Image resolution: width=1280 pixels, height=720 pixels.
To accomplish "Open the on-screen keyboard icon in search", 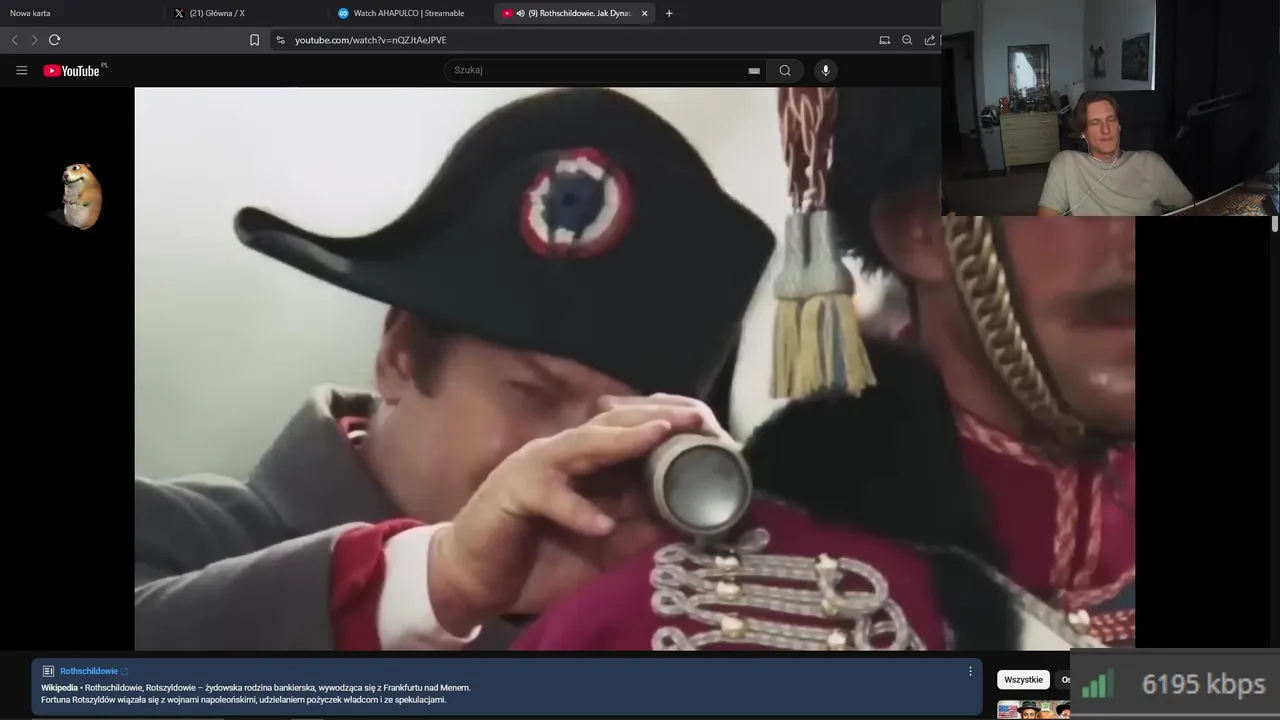I will (754, 71).
